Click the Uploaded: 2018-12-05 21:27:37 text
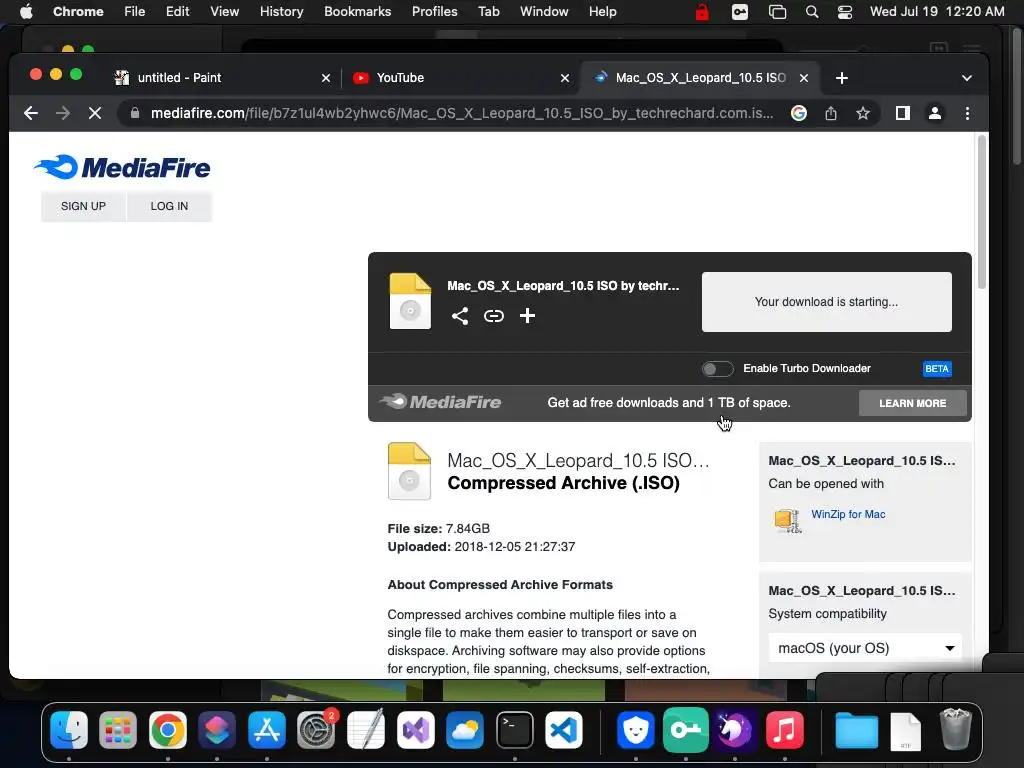The image size is (1024, 768). click(x=481, y=547)
